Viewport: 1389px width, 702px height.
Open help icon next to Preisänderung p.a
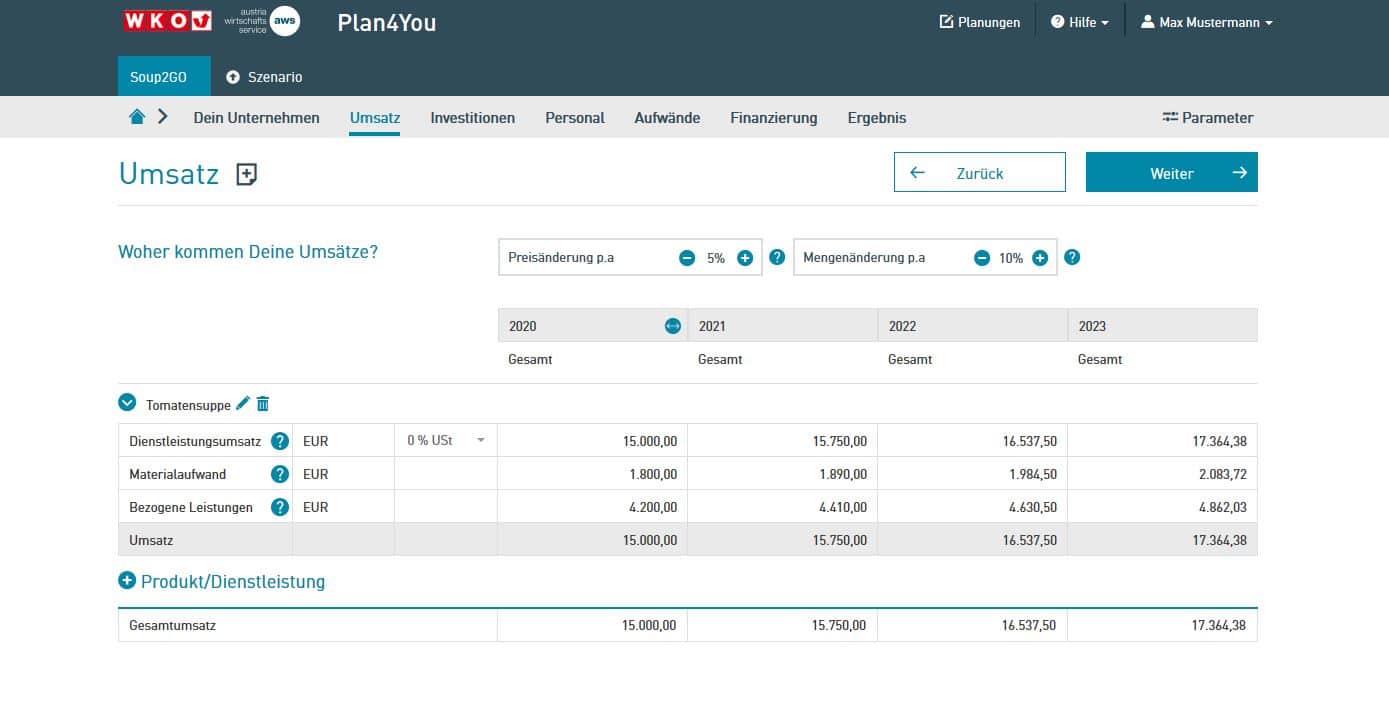(777, 258)
